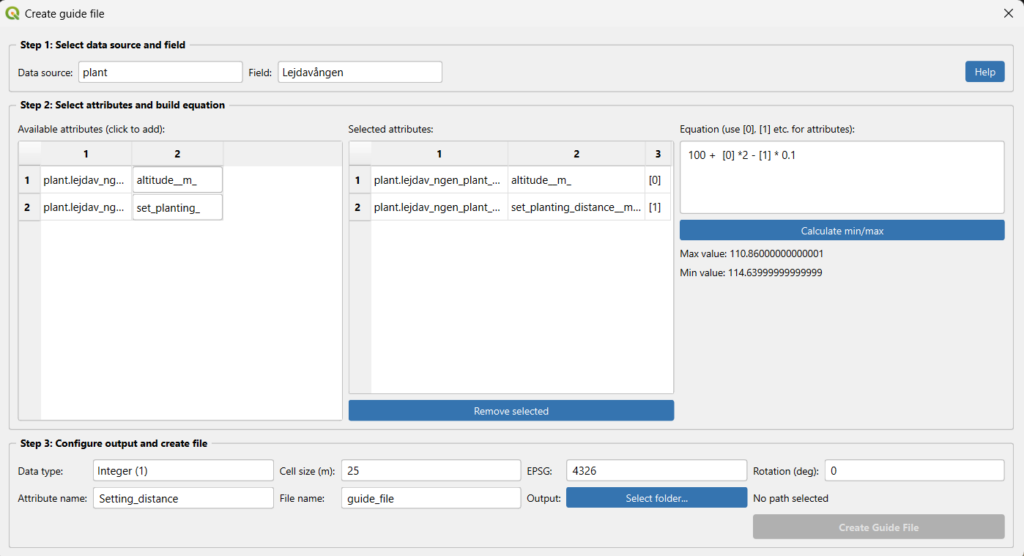The image size is (1024, 556).
Task: Edit the EPSG field containing 4326
Action: pos(656,470)
